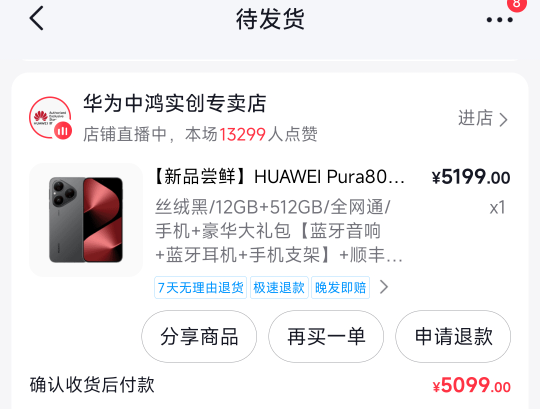Open store name 华为中鸿实创专卖店
This screenshot has width=540, height=409.
(175, 103)
